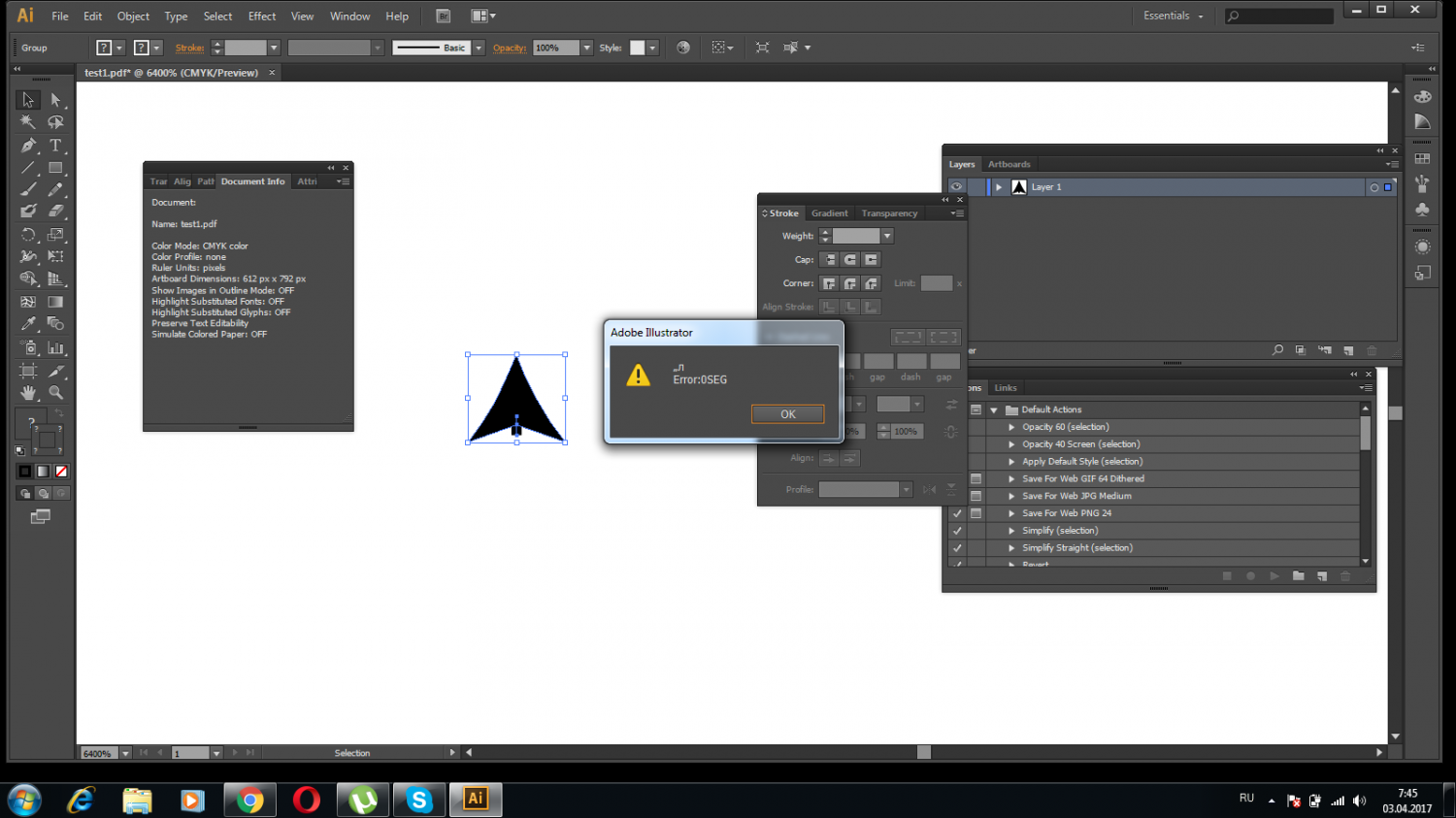Click Change Screen Mode icon in toolbox

click(x=40, y=517)
